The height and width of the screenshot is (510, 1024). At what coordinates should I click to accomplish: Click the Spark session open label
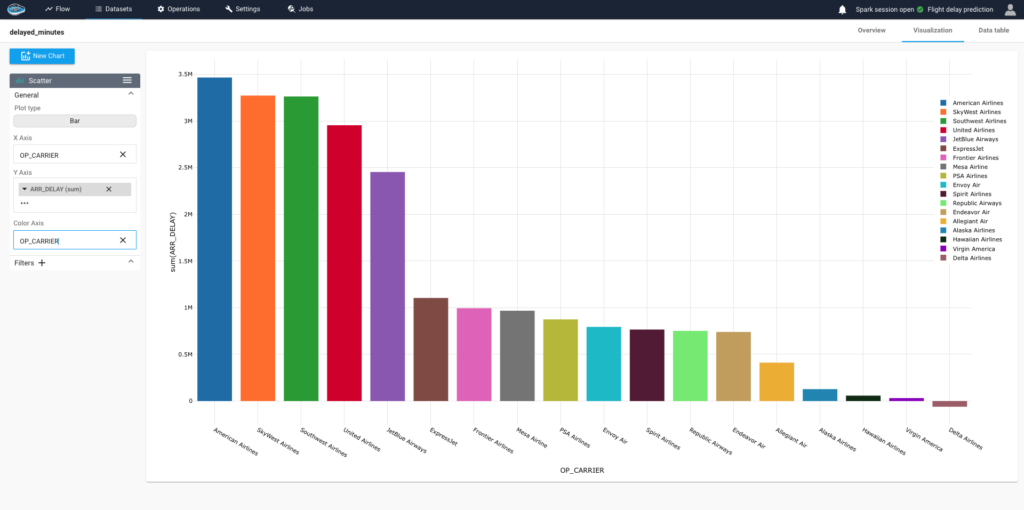(x=884, y=10)
